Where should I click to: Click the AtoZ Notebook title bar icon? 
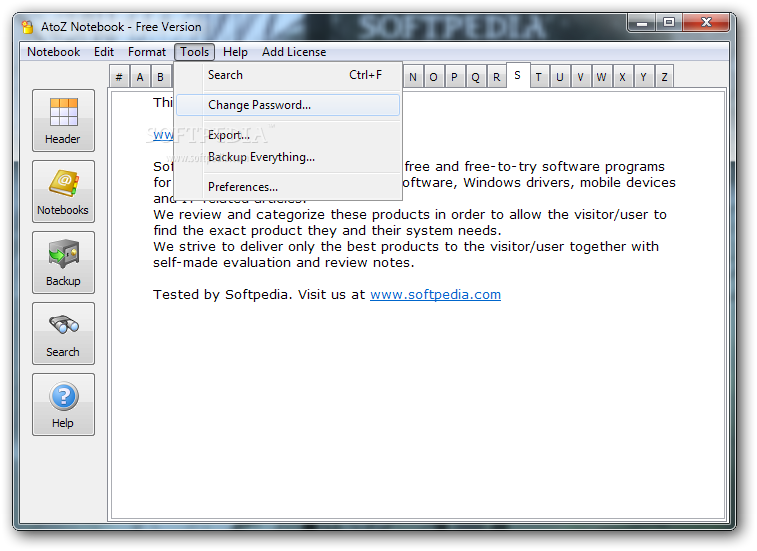pos(28,27)
